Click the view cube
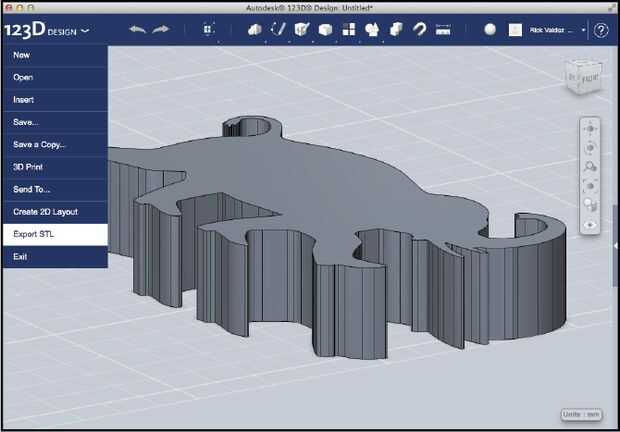This screenshot has height=432, width=620. pos(583,77)
